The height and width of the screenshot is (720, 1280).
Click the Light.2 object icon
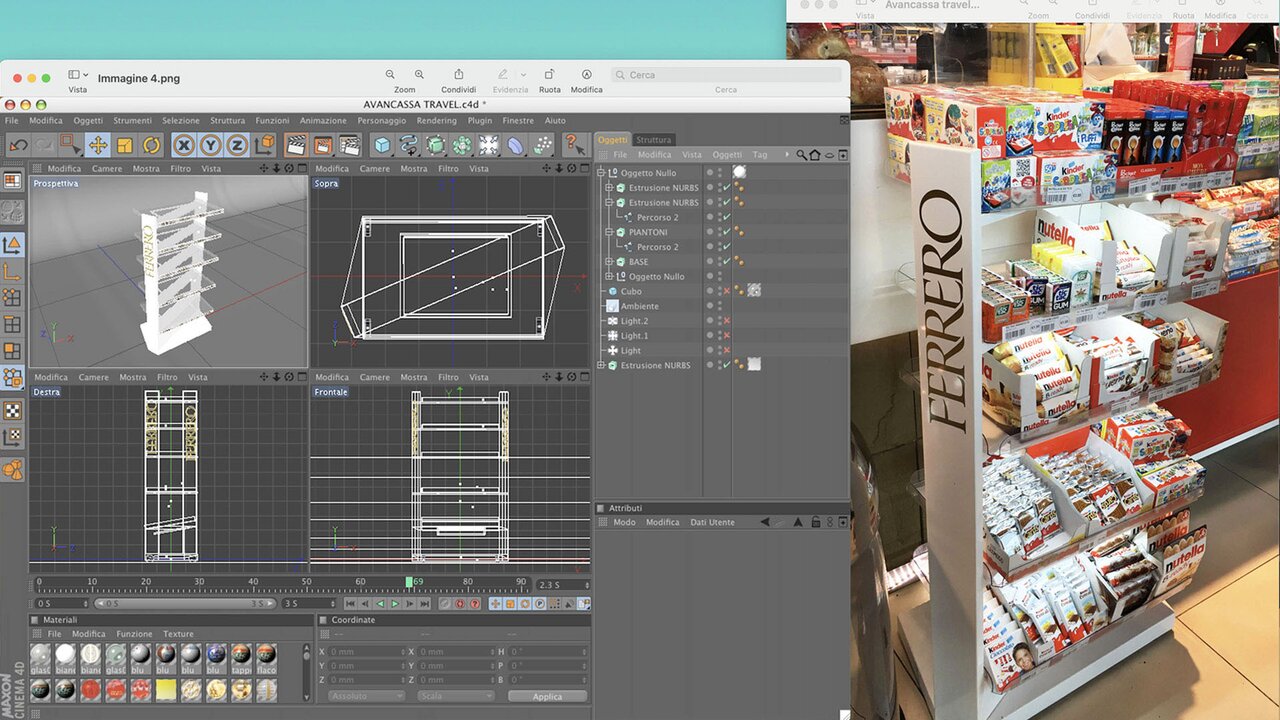(613, 321)
